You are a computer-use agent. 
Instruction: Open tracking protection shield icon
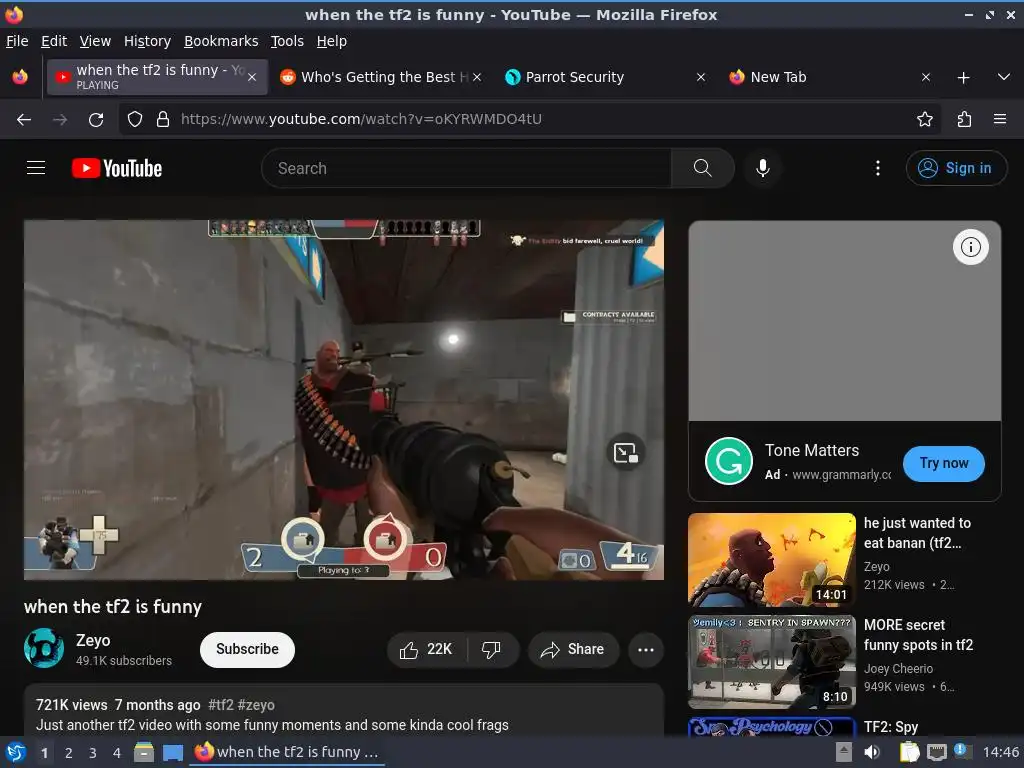pos(135,120)
